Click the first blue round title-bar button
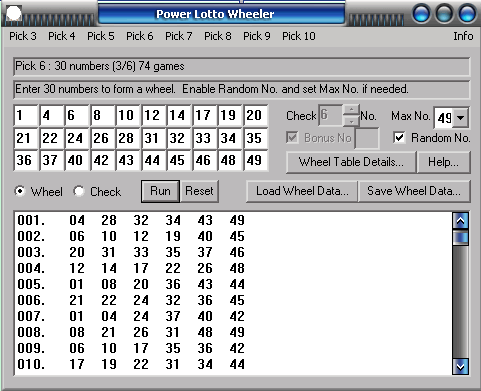 (x=421, y=14)
